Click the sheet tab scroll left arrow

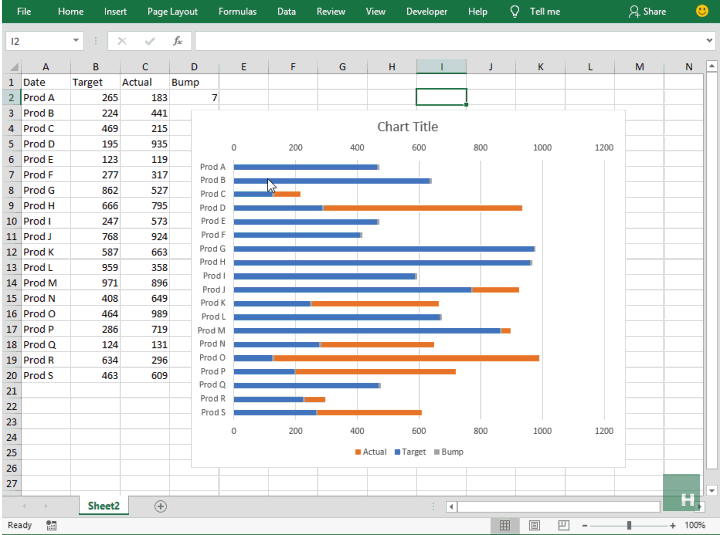click(x=24, y=506)
